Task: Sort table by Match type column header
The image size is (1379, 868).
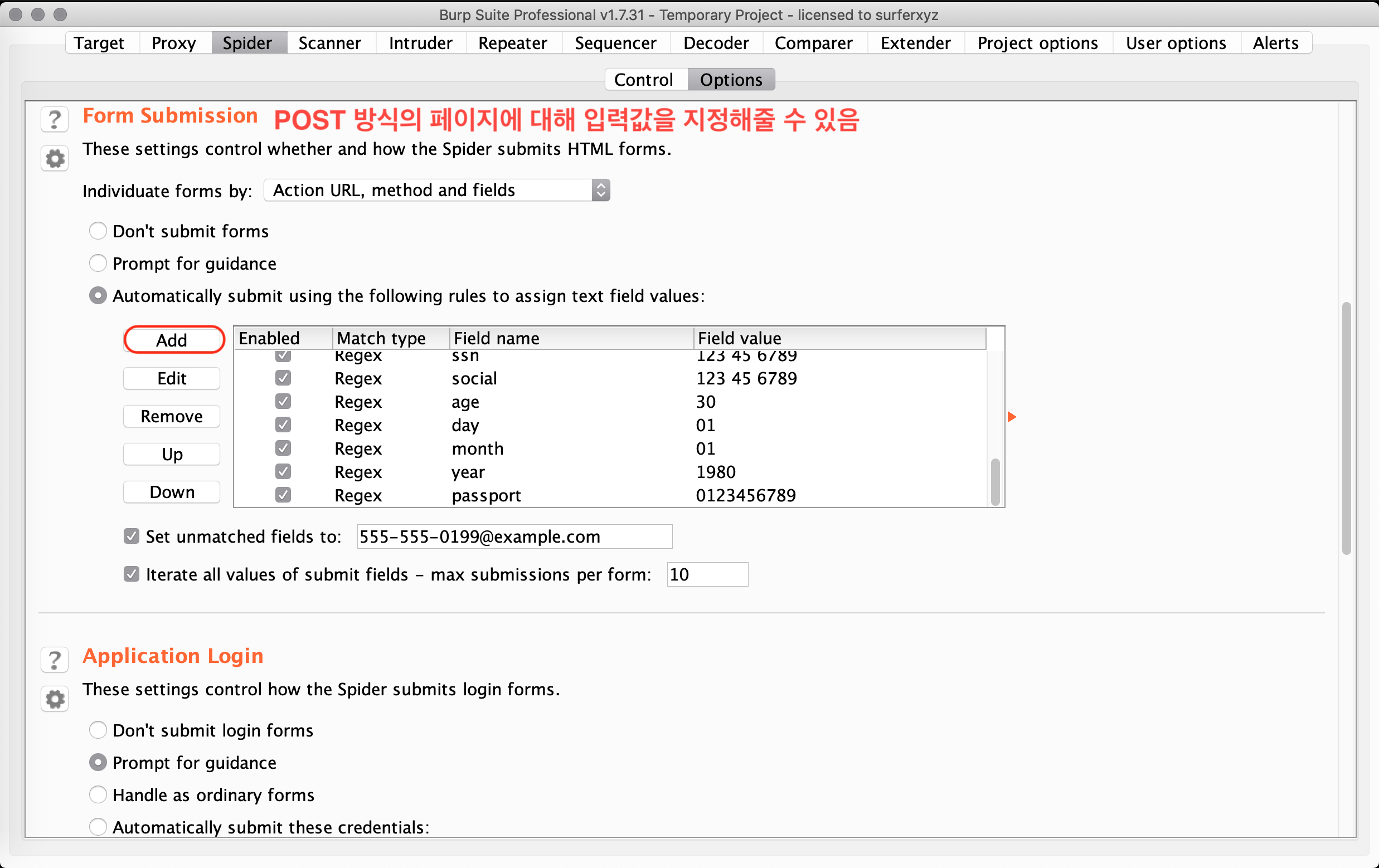Action: click(390, 338)
